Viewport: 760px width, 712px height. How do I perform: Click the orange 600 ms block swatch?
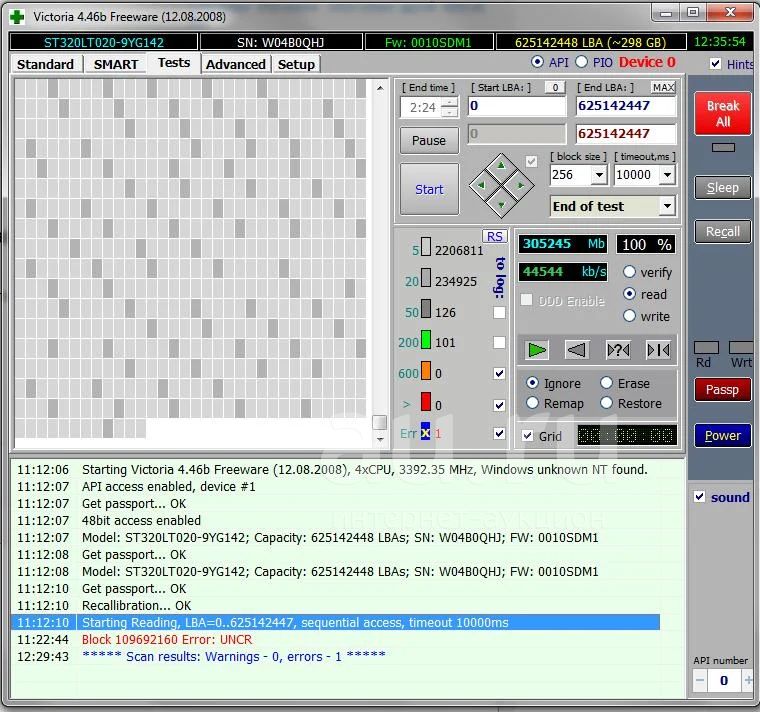tap(426, 371)
